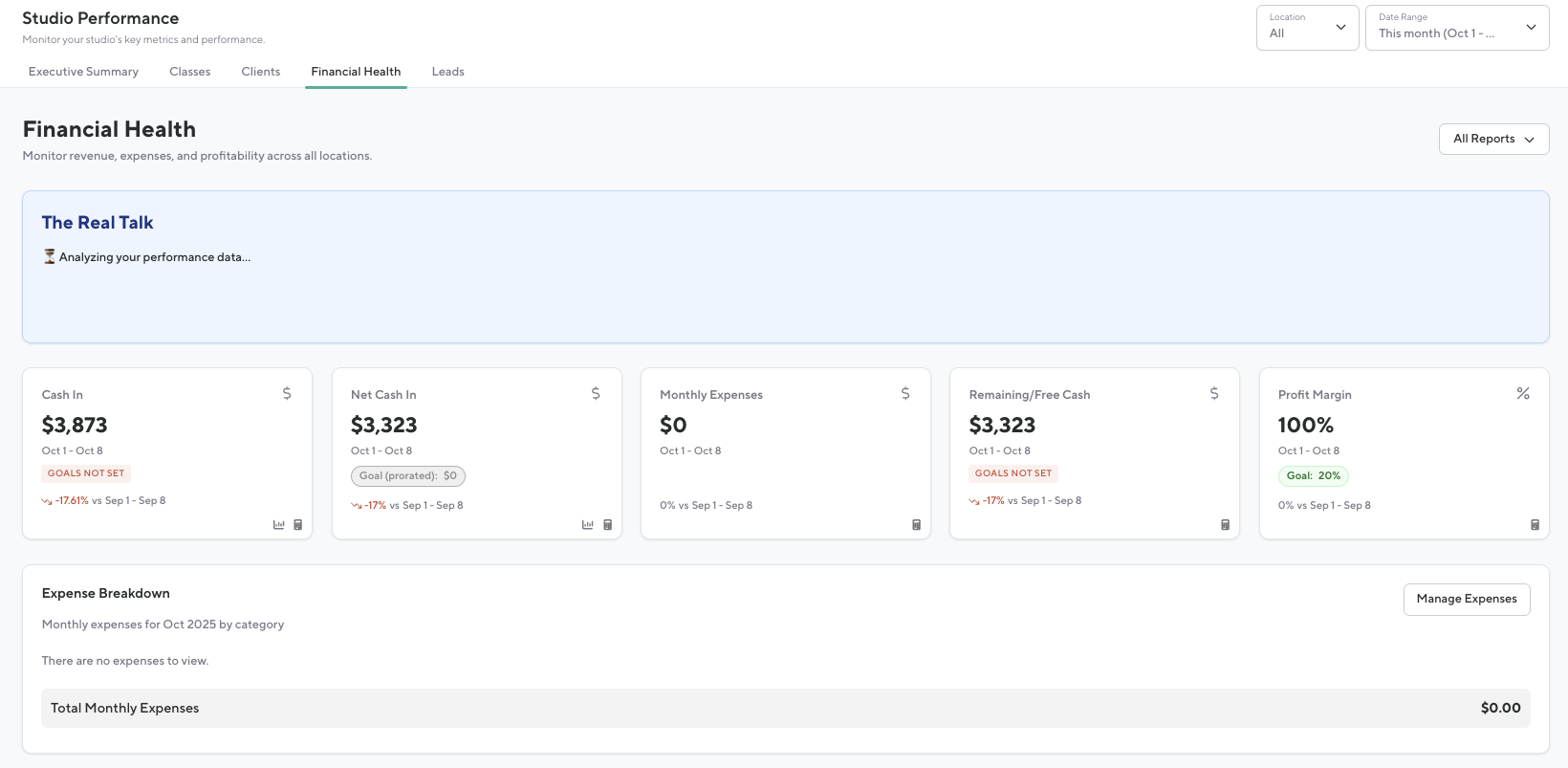Expand the Date Range dropdown
Viewport: 1568px width, 768px height.
point(1456,28)
